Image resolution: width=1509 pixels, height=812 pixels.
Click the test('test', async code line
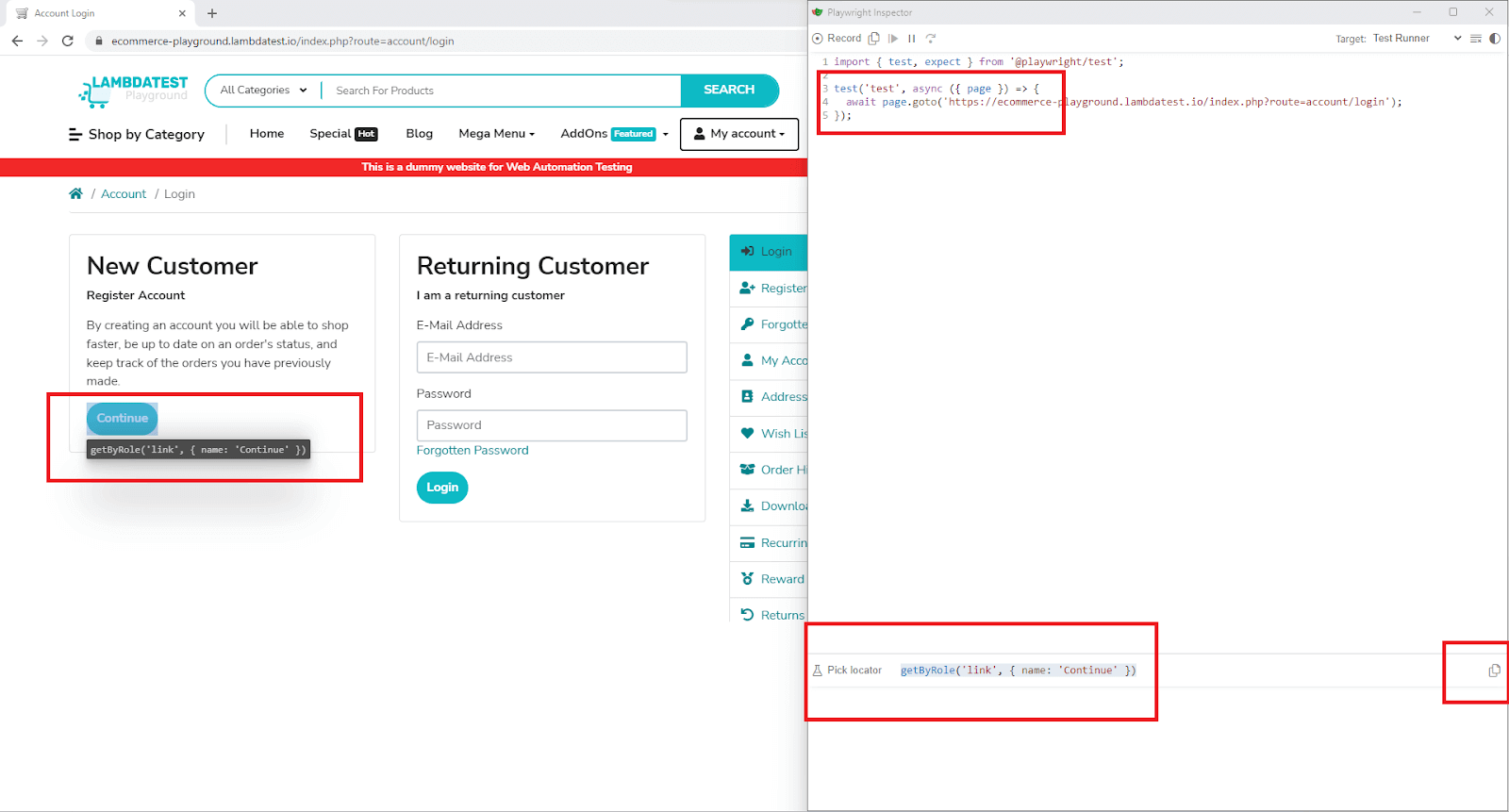[x=937, y=89]
